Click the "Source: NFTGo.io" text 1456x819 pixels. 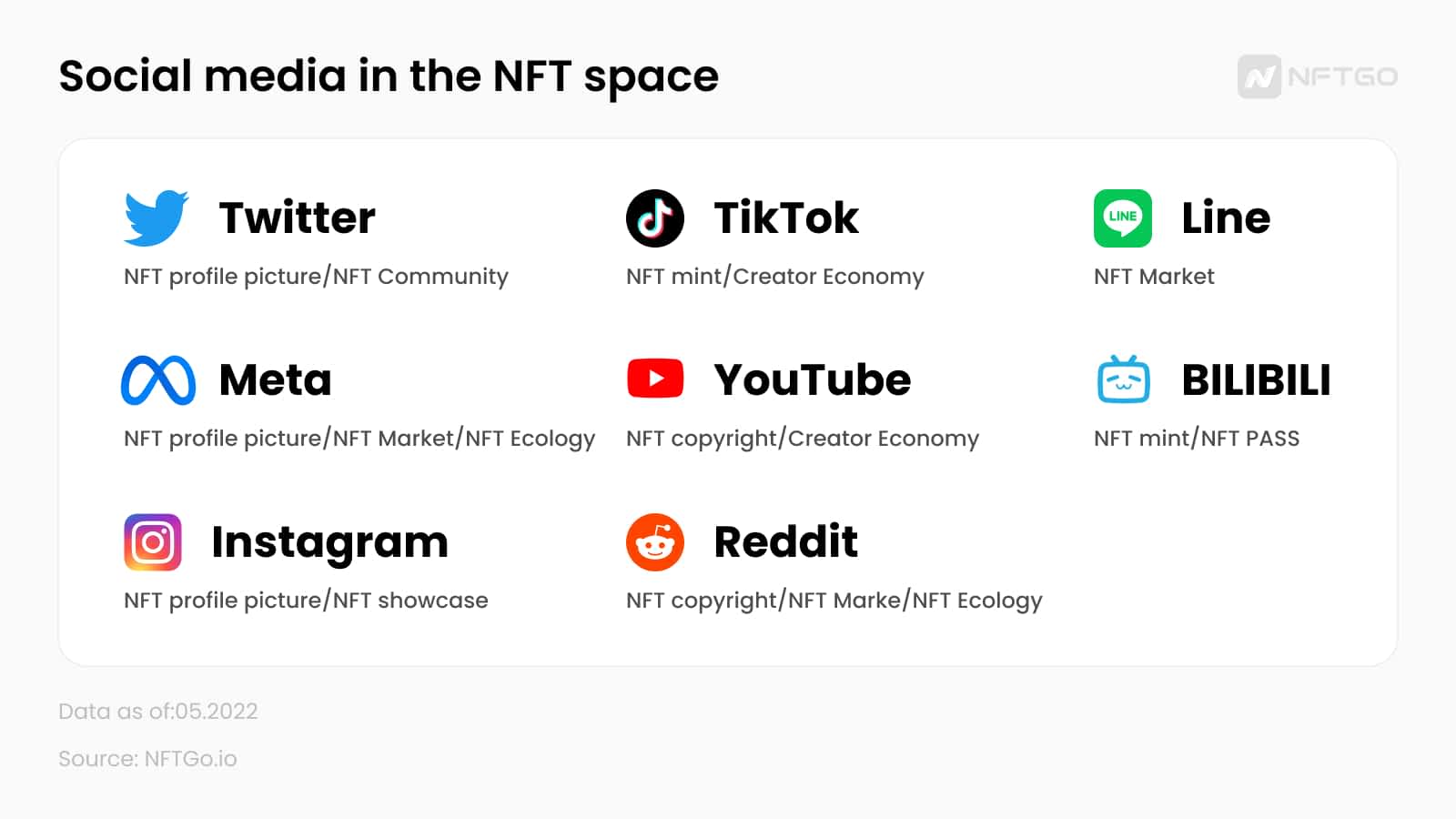tap(147, 759)
